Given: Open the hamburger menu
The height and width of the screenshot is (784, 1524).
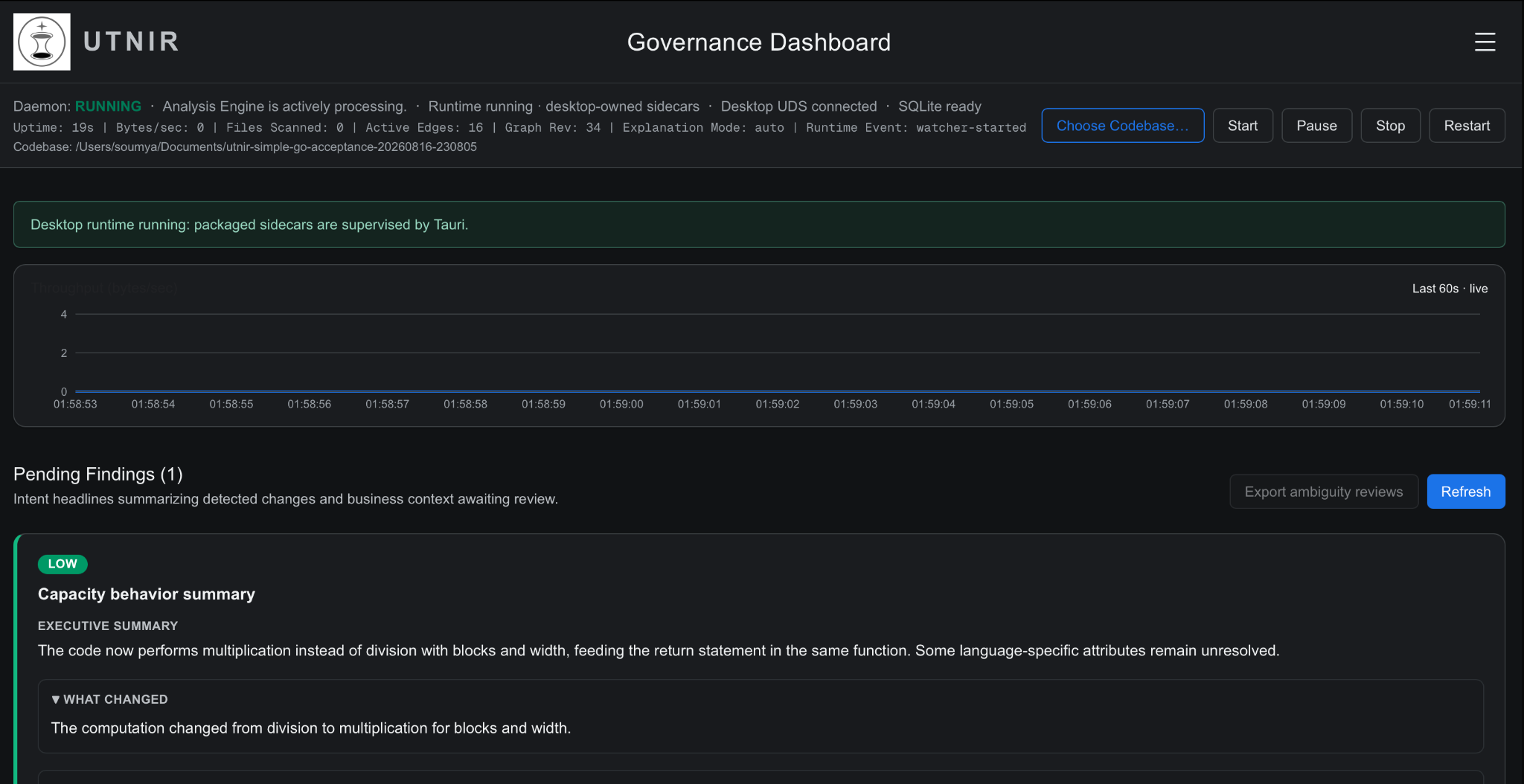Looking at the screenshot, I should click(1485, 42).
